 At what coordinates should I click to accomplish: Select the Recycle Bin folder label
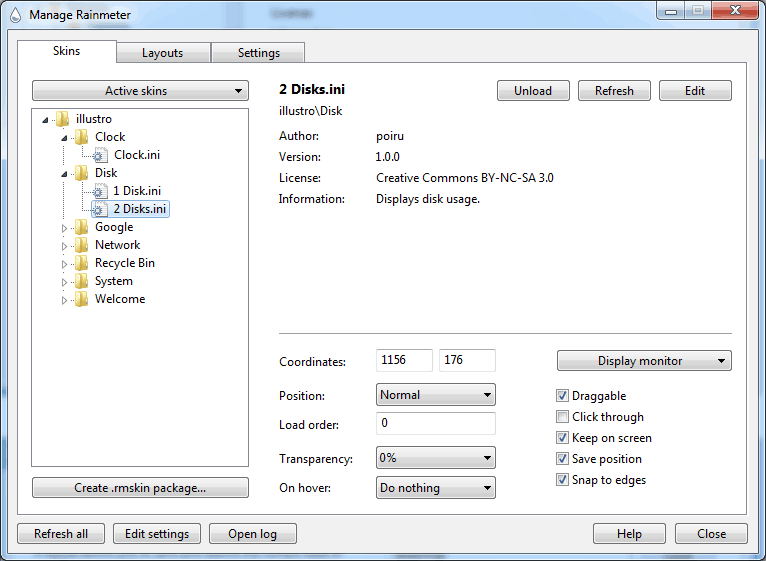pyautogui.click(x=125, y=263)
